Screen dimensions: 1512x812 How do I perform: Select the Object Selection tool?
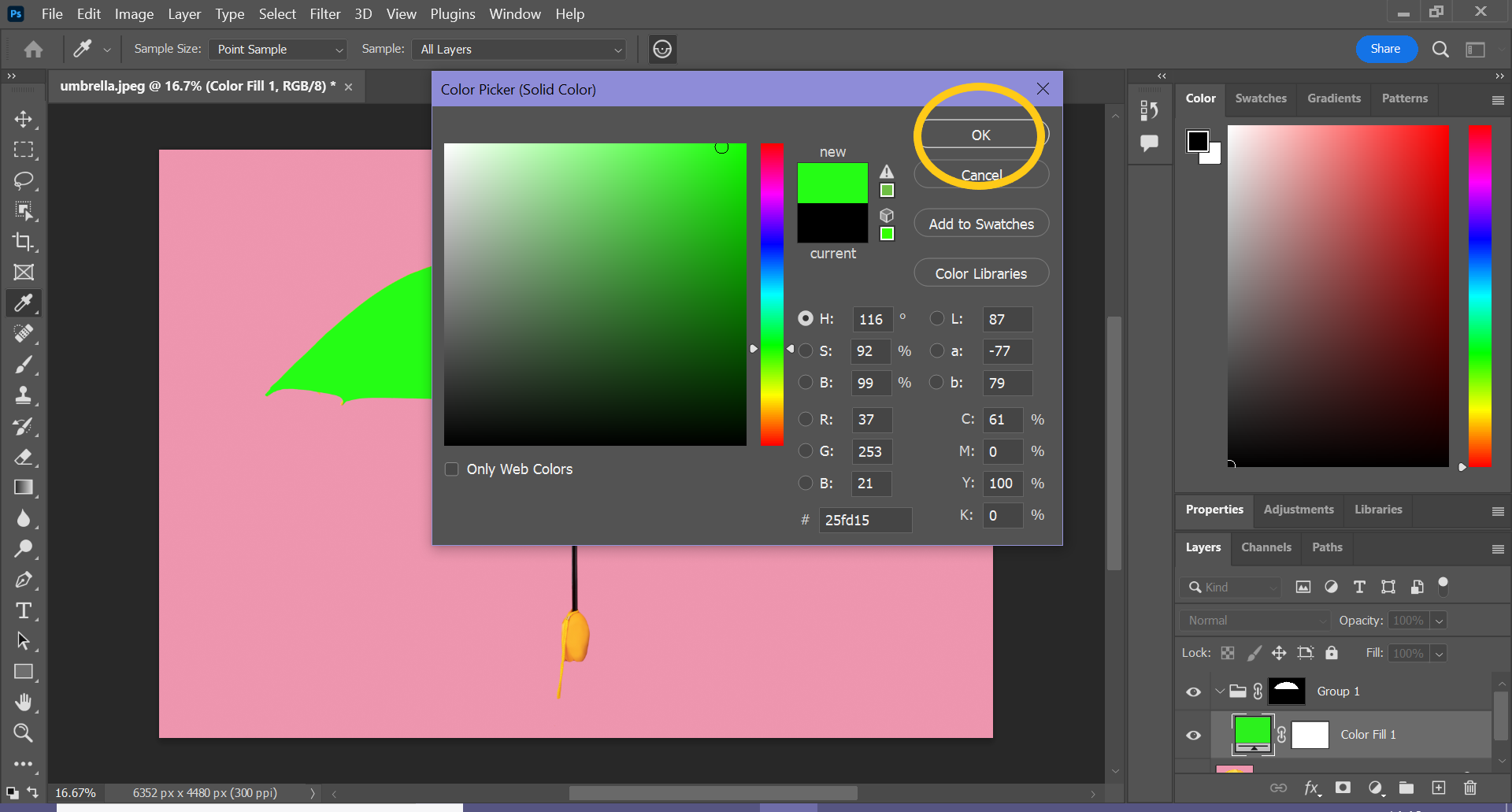coord(24,211)
